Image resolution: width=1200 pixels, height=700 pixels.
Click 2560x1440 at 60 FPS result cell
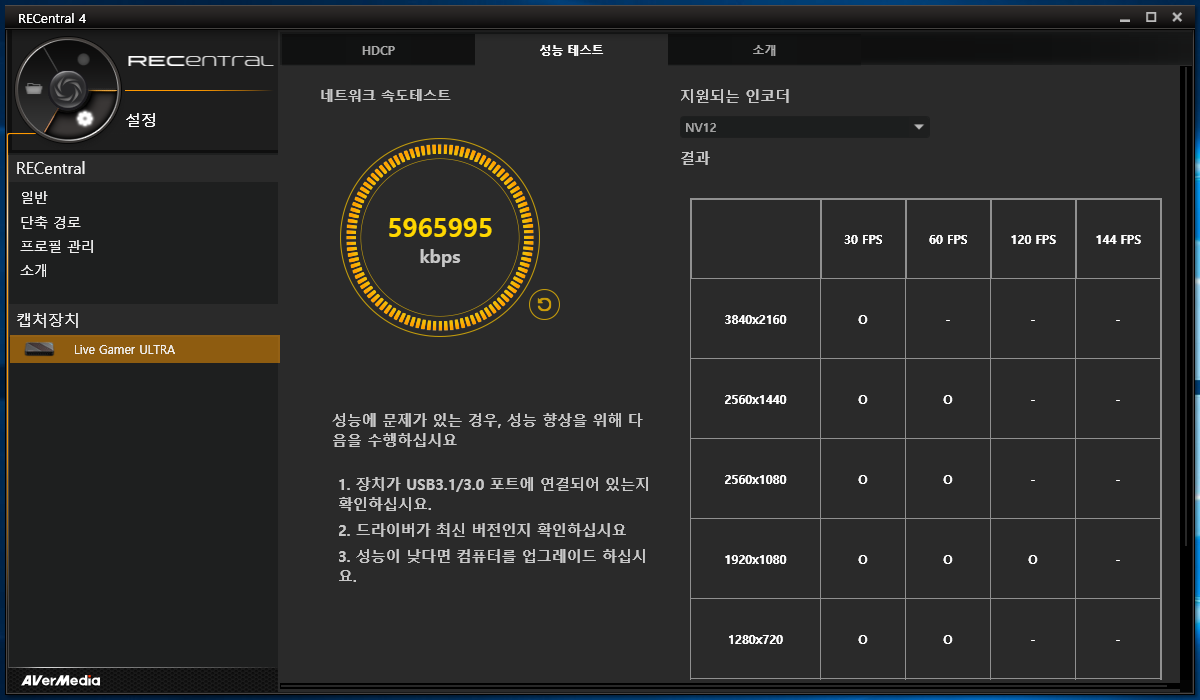pos(948,399)
